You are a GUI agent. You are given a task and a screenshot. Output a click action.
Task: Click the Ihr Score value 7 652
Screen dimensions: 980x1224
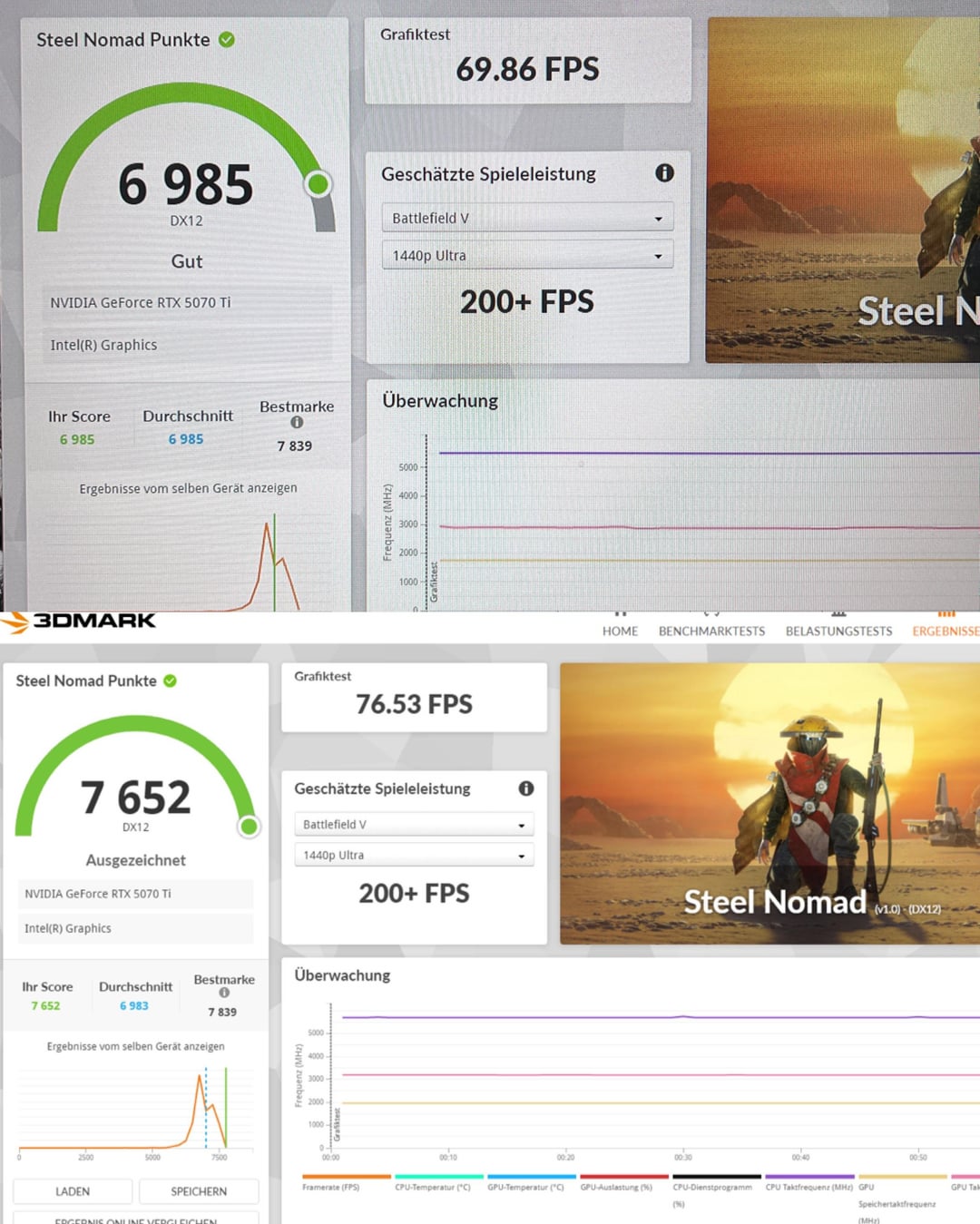tap(45, 1005)
